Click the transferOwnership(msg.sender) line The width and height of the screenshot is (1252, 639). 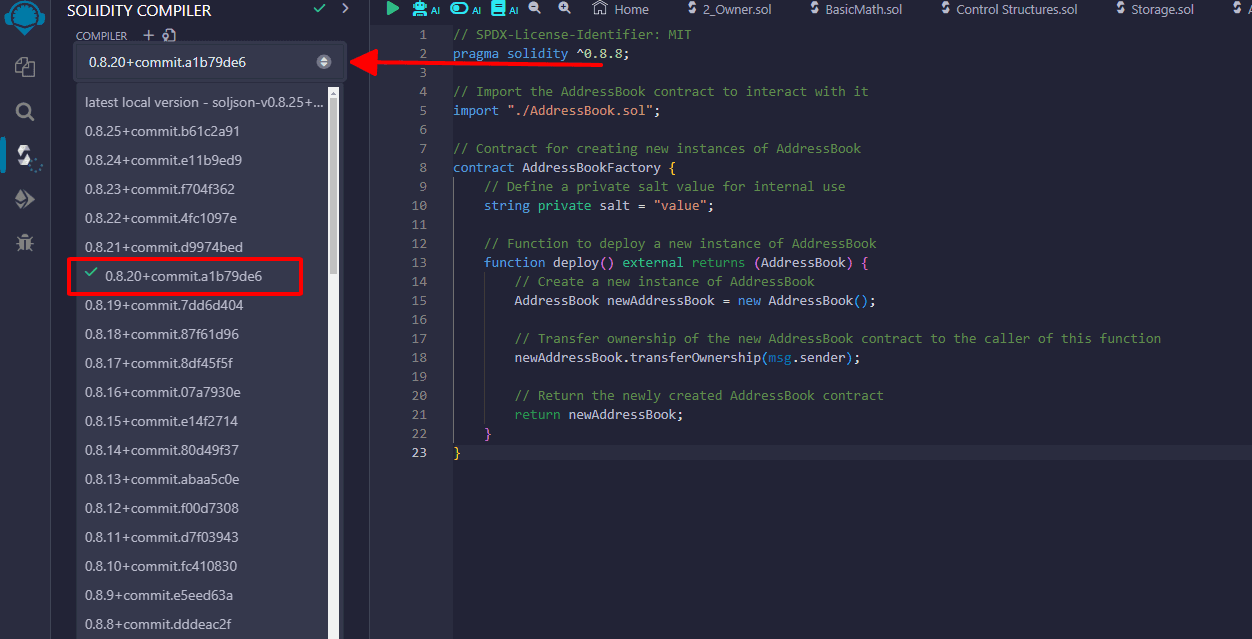687,357
